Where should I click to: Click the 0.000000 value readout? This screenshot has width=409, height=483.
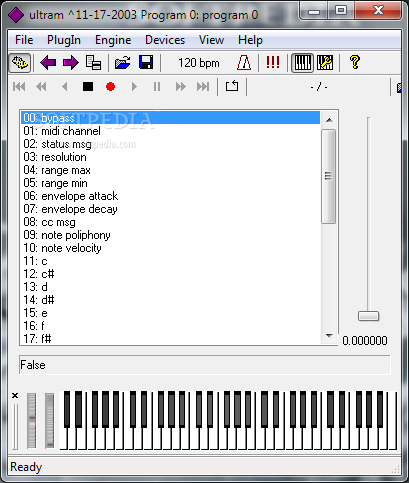(x=365, y=341)
